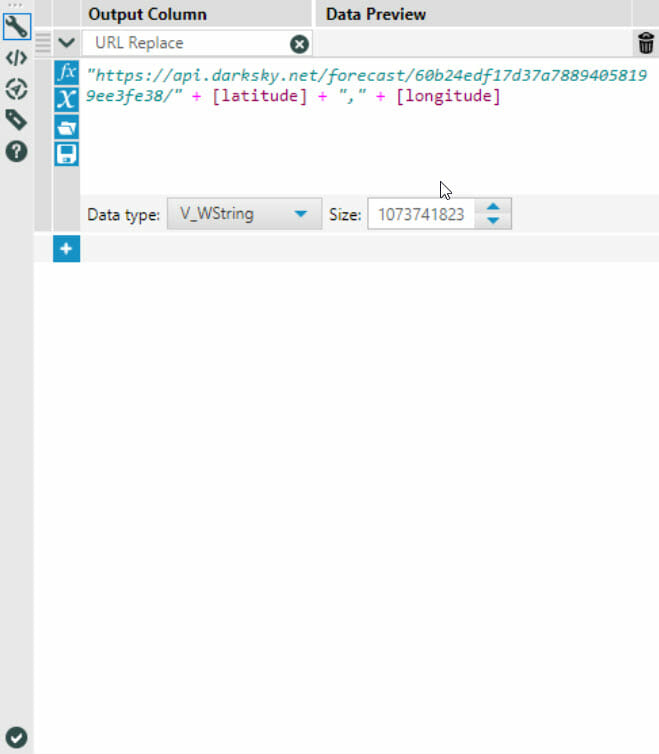Click the drag handle of the expression
The width and height of the screenshot is (659, 754).
click(x=43, y=43)
